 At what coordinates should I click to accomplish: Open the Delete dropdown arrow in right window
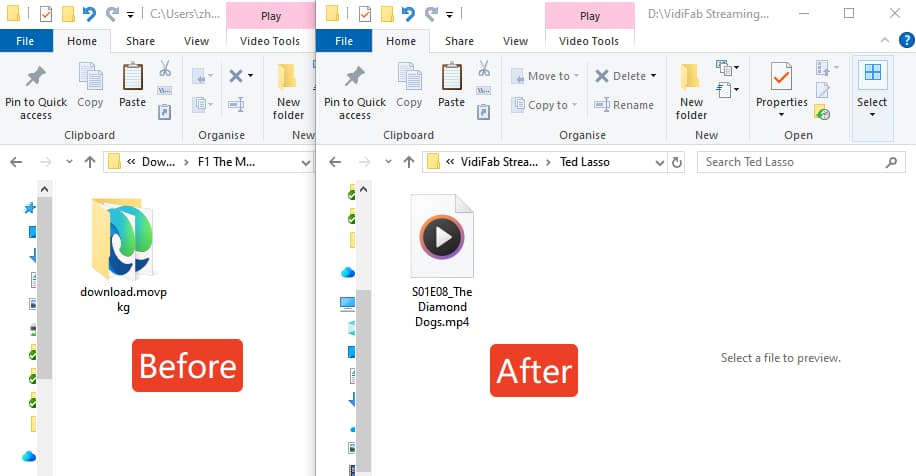click(x=653, y=76)
